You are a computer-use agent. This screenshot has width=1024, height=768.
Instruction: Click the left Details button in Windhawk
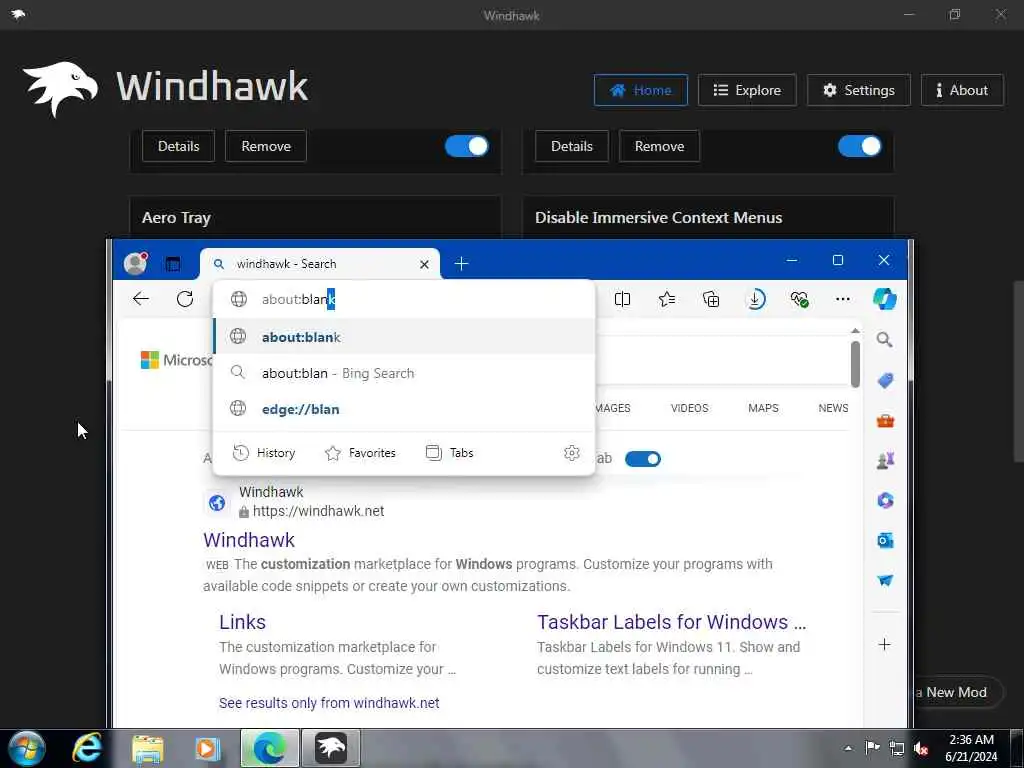tap(178, 146)
